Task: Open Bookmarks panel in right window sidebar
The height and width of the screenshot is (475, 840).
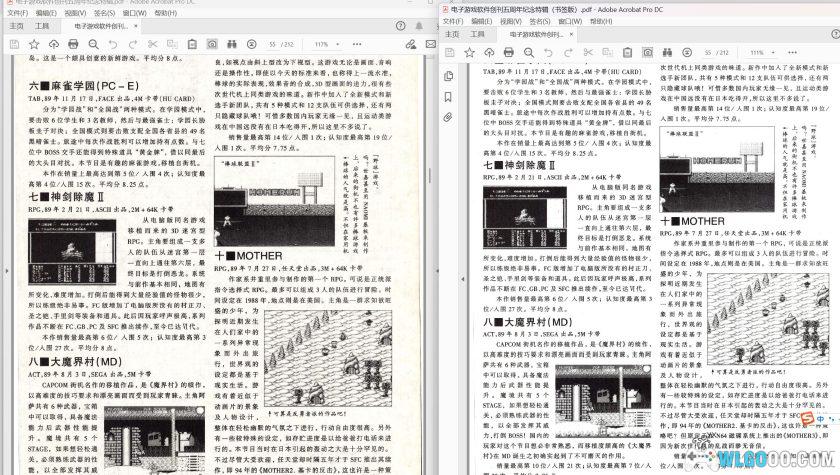Action: (x=448, y=97)
